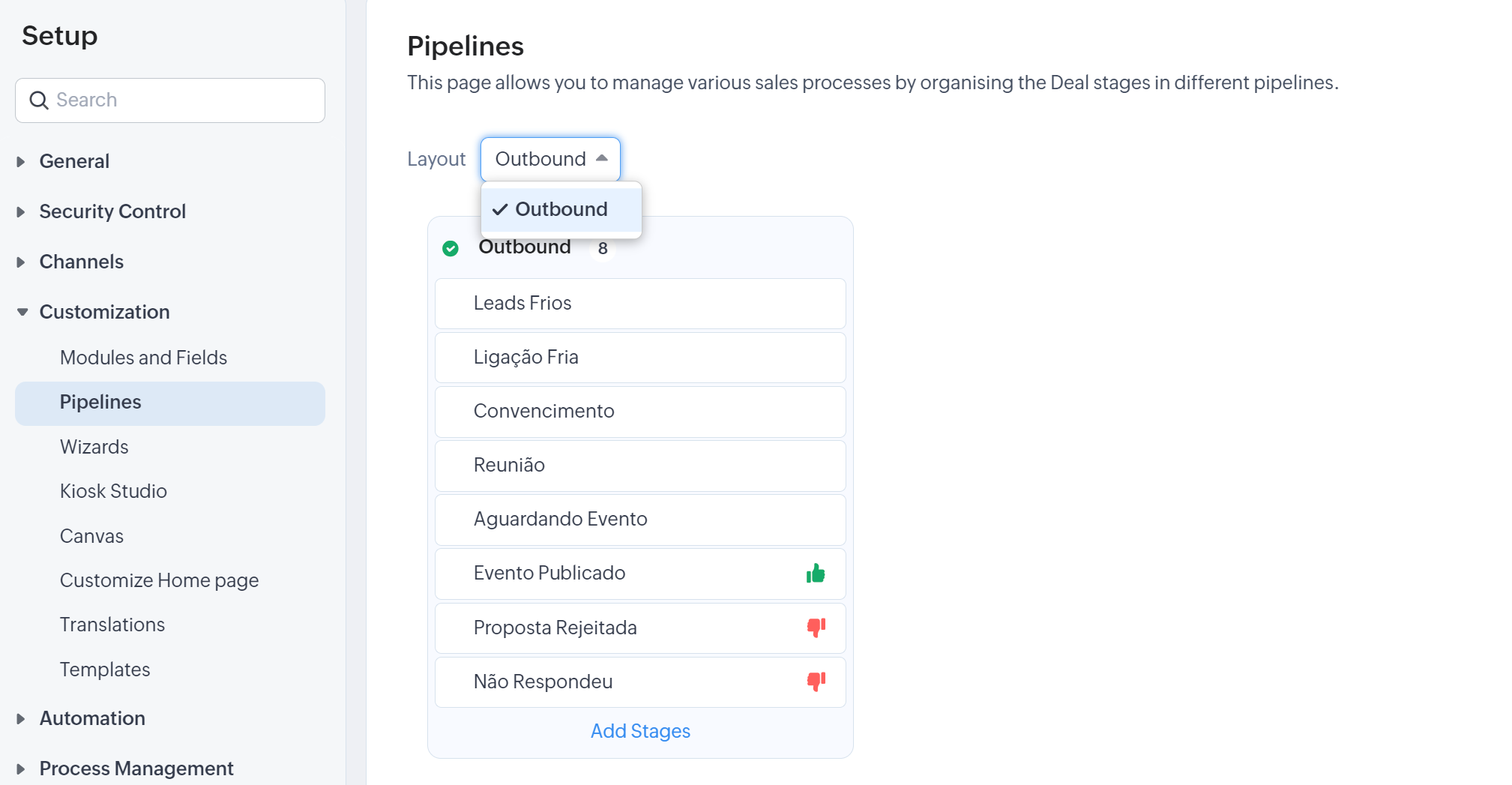Open the Layout dropdown showing Outbound
1512x785 pixels.
550,159
